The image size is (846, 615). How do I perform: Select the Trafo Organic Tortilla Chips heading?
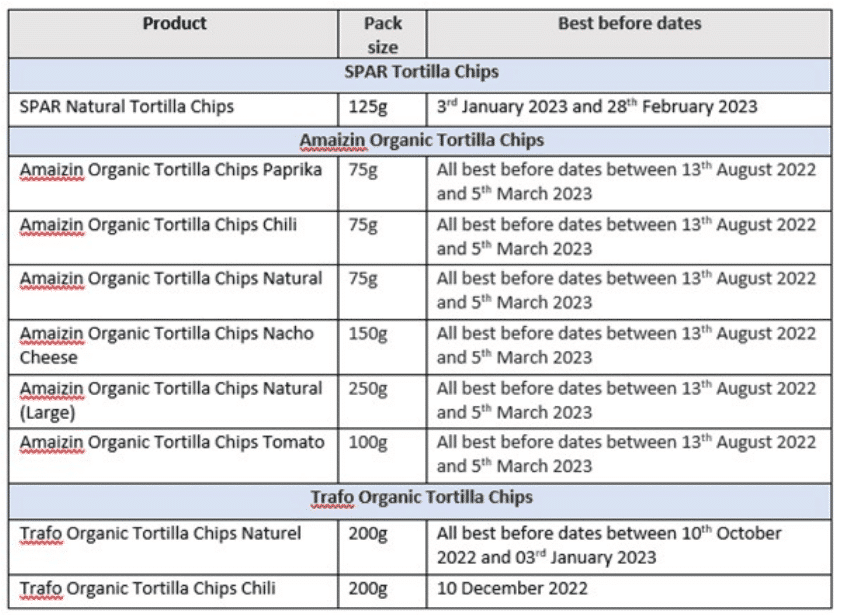click(x=420, y=501)
